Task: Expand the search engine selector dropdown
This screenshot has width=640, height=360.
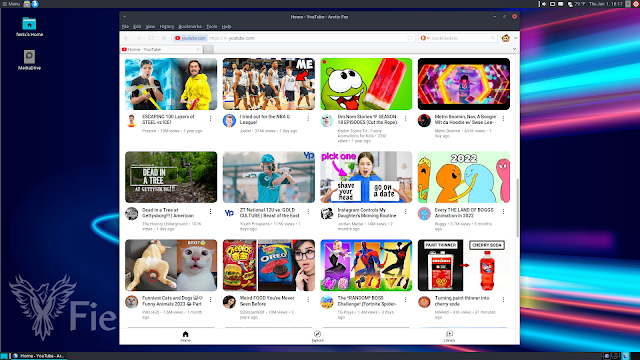Action: (425, 38)
